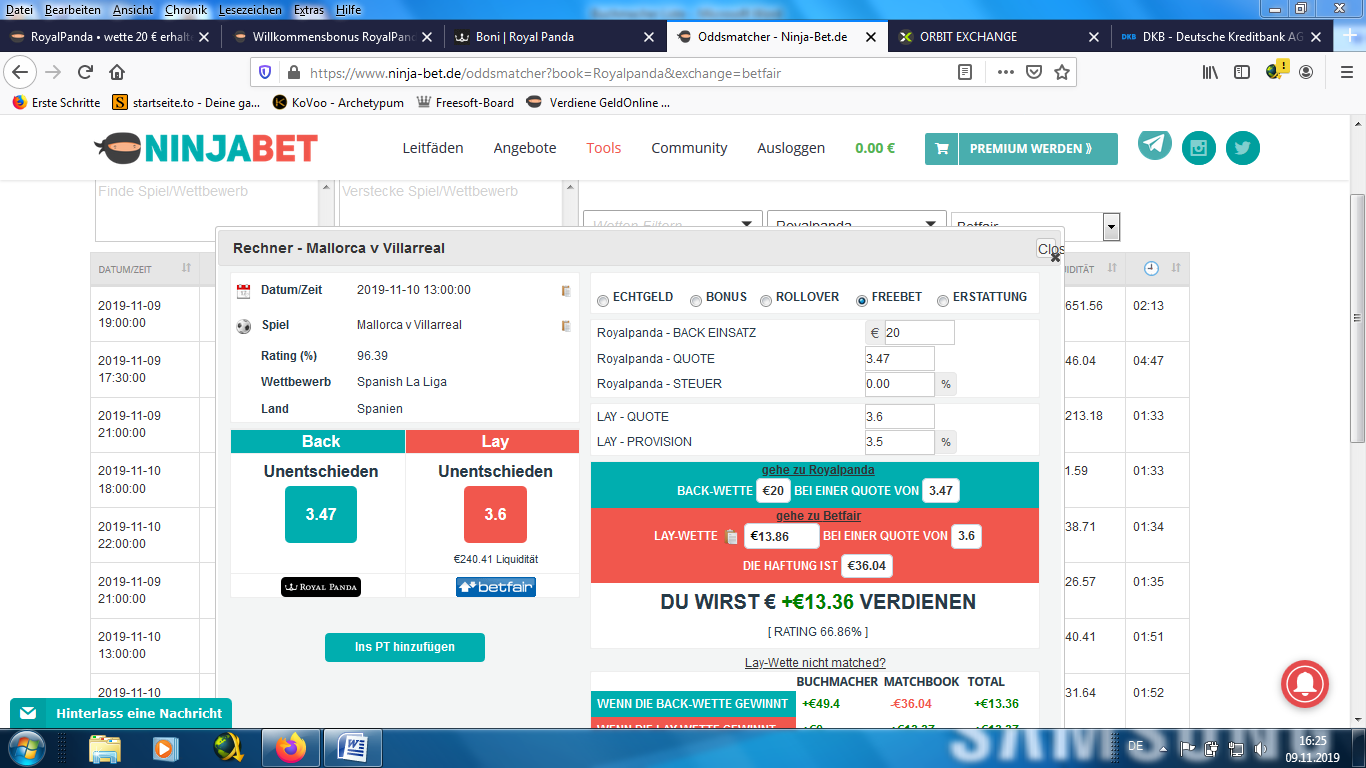Viewport: 1366px width, 768px height.
Task: Click Ins PT hinzufügen button
Action: click(x=405, y=647)
